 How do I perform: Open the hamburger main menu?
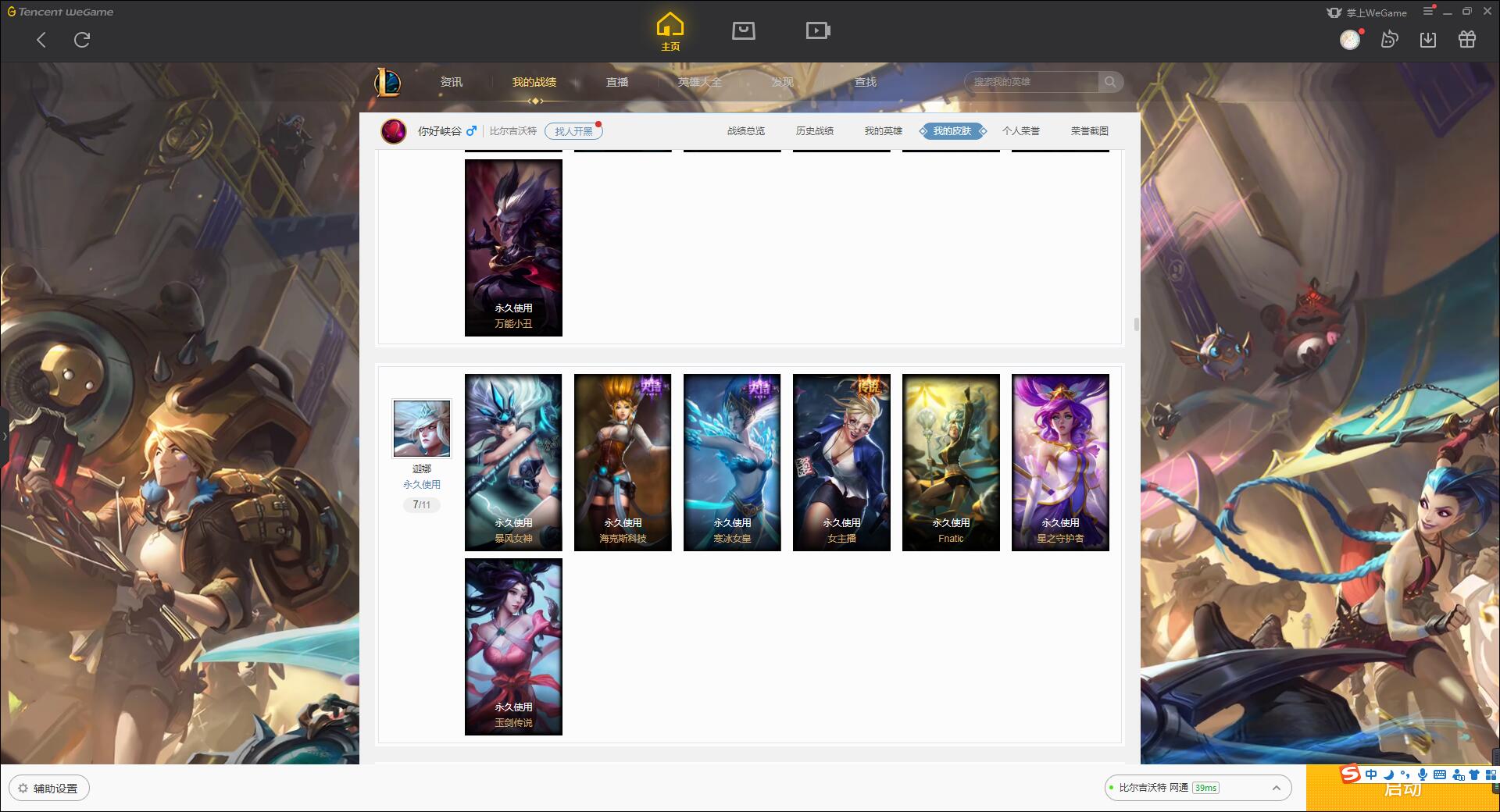pos(1428,11)
